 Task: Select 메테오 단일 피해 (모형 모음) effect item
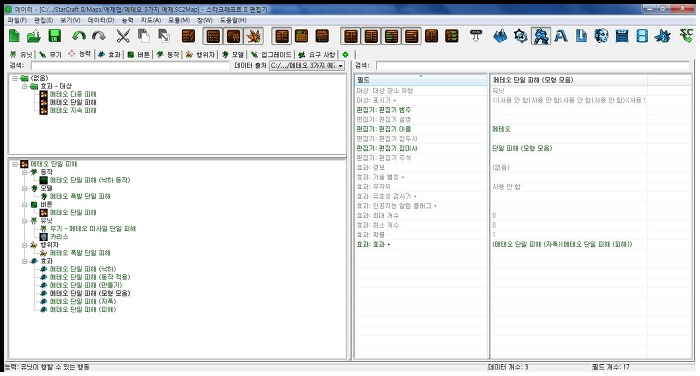coord(90,293)
